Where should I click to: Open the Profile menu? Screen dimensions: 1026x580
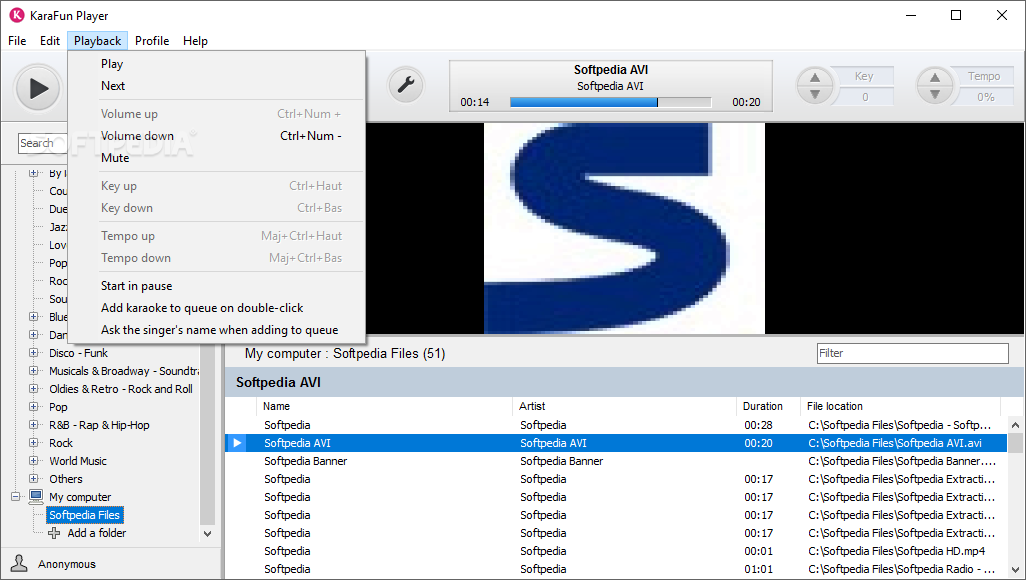coord(152,41)
